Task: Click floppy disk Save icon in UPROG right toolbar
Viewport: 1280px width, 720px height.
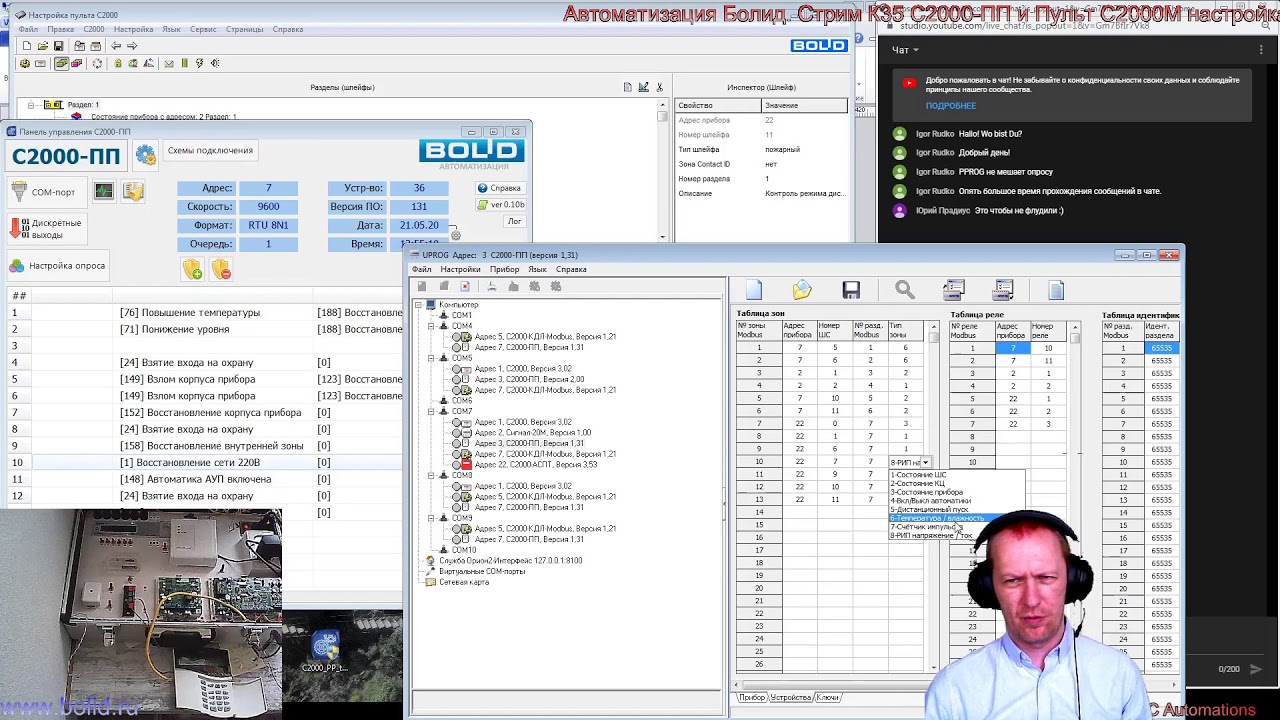Action: click(x=851, y=290)
